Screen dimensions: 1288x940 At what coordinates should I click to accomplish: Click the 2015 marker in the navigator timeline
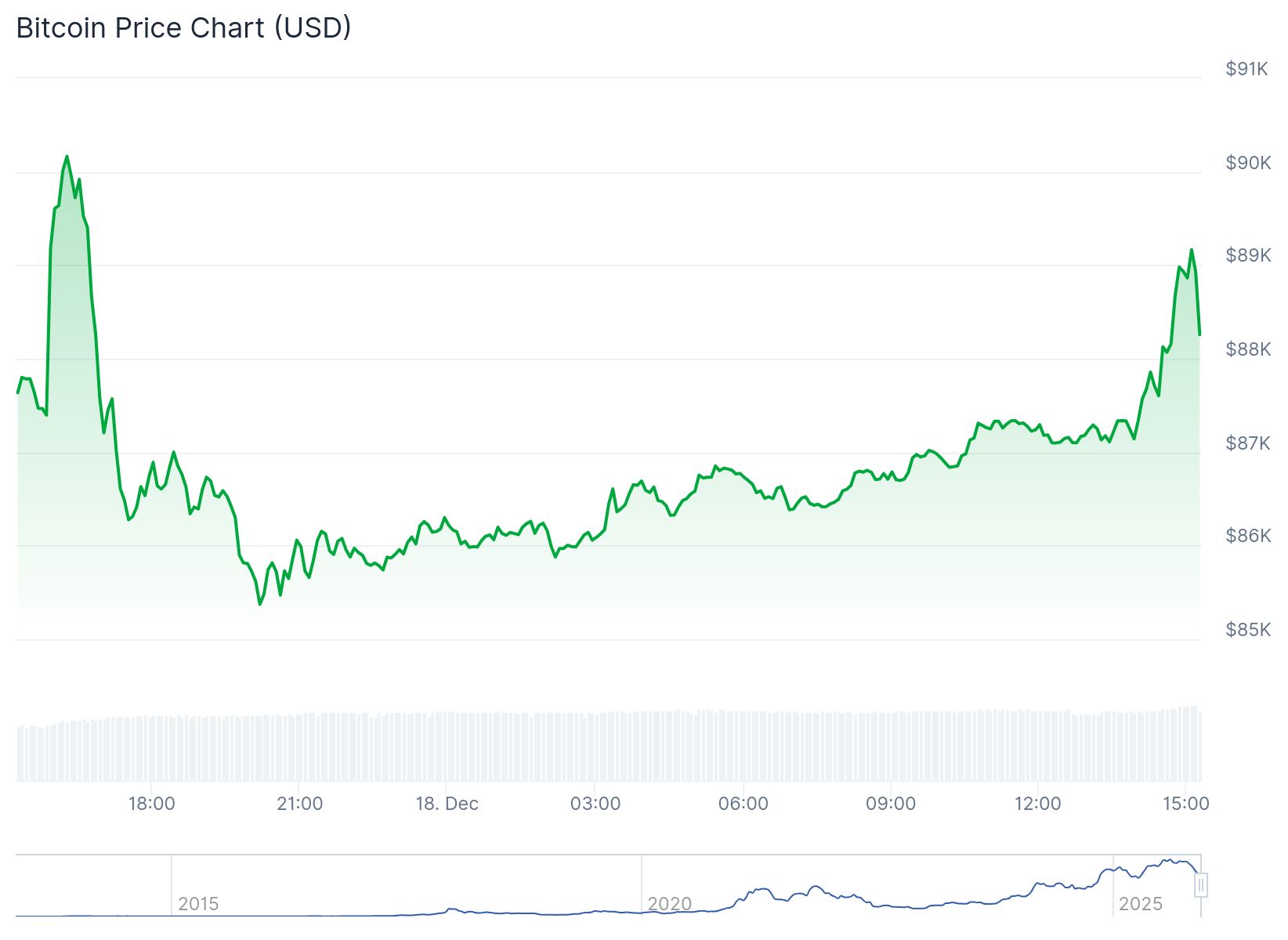(x=198, y=904)
